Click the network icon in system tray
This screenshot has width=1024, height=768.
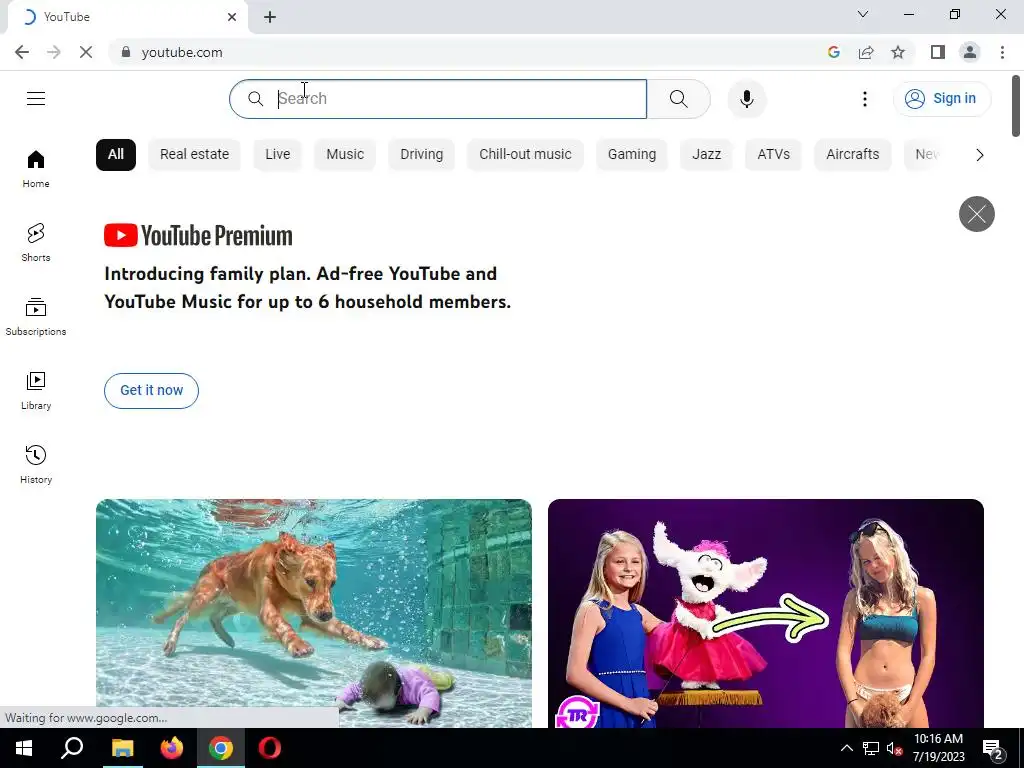871,748
